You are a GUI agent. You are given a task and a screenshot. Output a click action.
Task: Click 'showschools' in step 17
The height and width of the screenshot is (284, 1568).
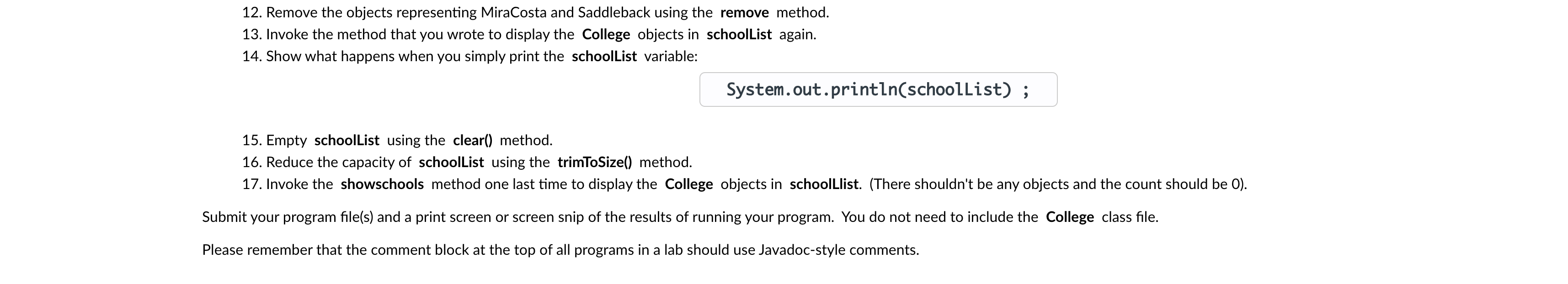click(x=382, y=184)
